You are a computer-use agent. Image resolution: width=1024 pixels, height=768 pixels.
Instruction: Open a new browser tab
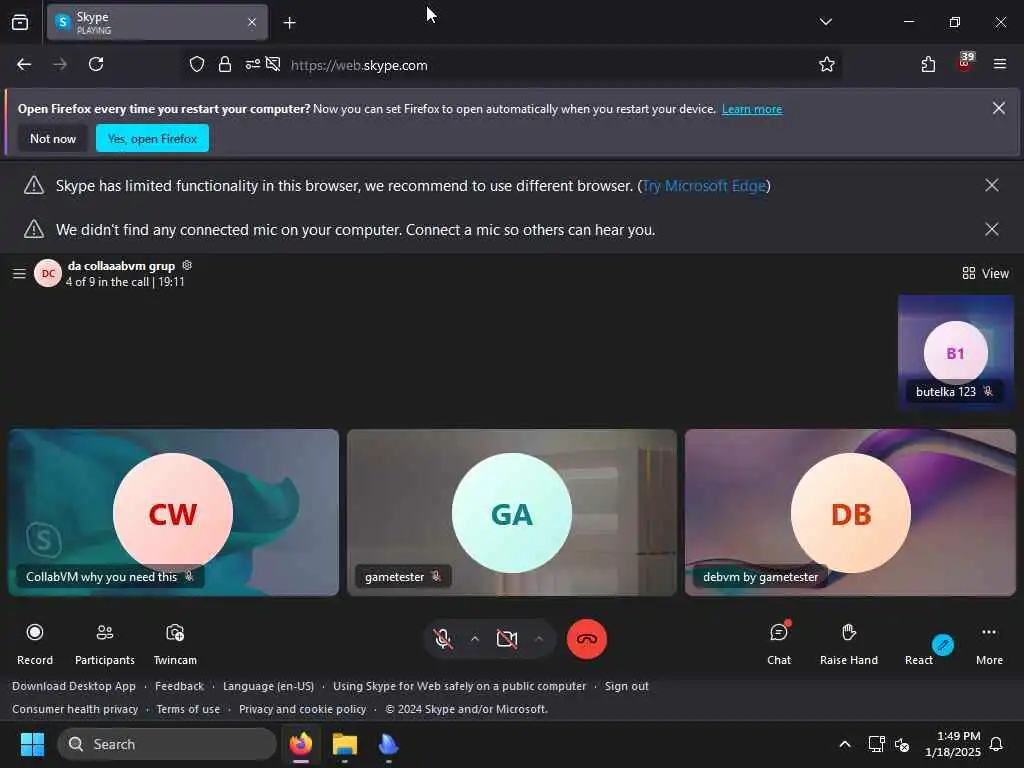click(289, 23)
